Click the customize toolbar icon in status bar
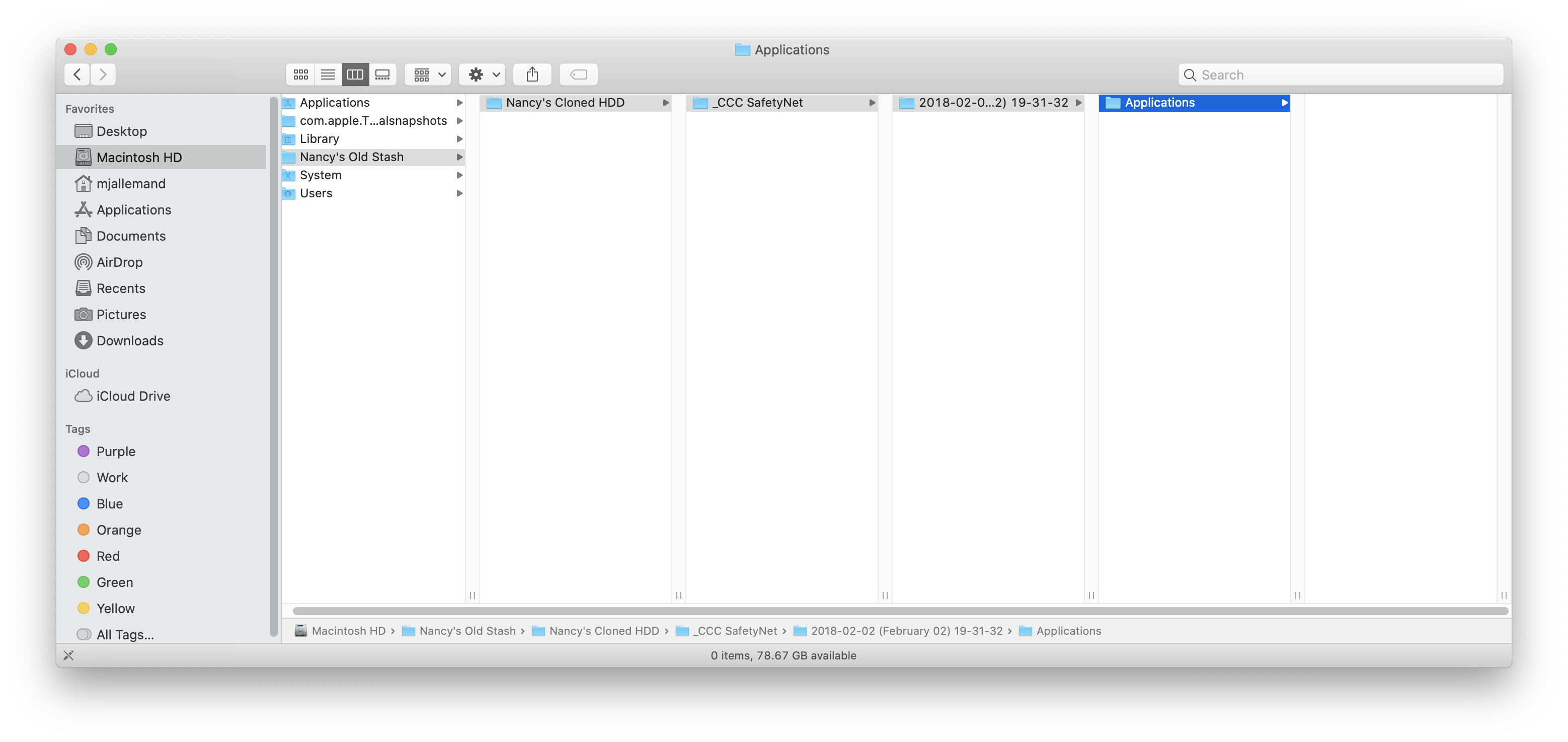This screenshot has height=742, width=1568. point(69,655)
